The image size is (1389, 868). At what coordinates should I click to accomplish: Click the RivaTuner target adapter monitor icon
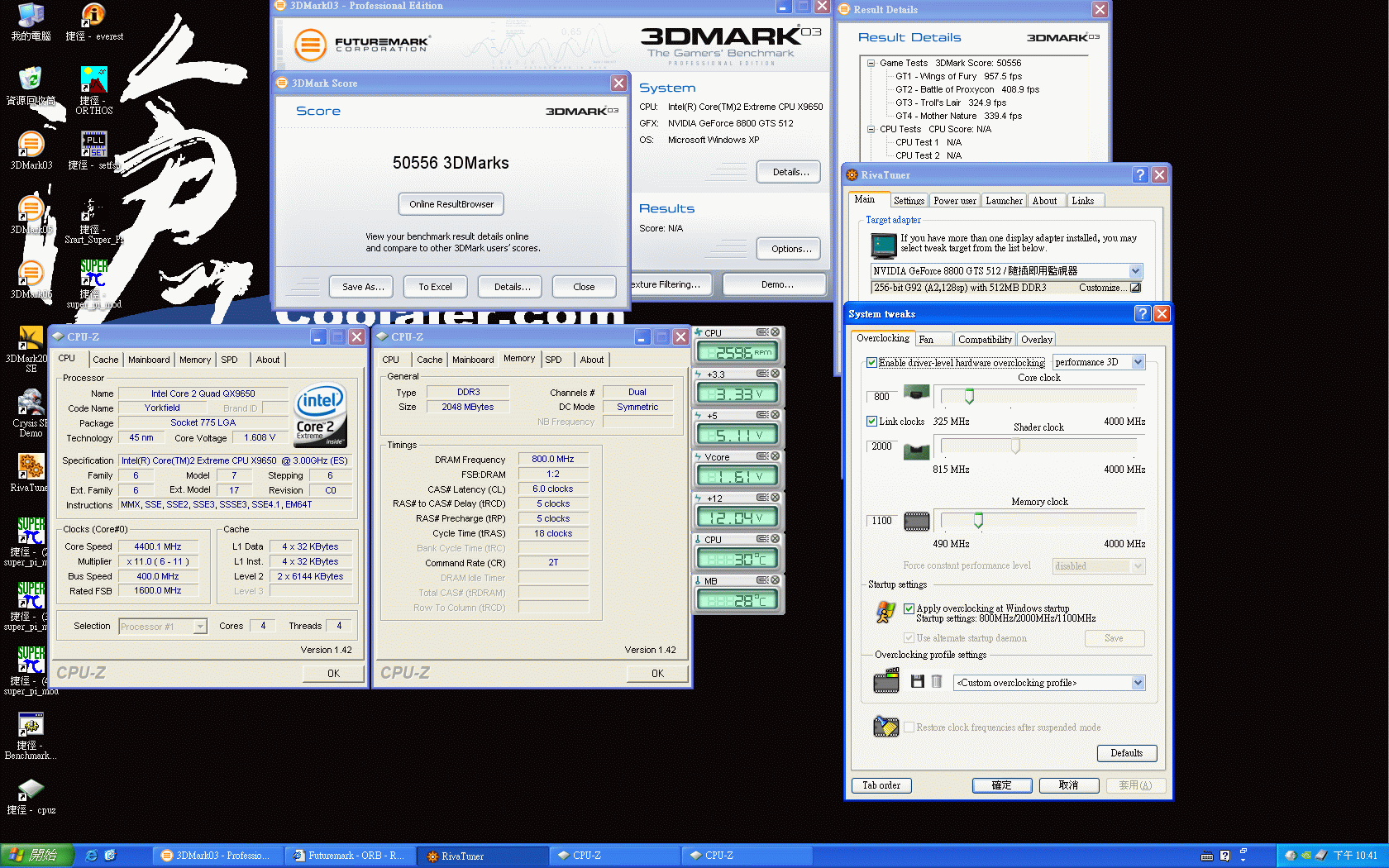click(x=884, y=246)
